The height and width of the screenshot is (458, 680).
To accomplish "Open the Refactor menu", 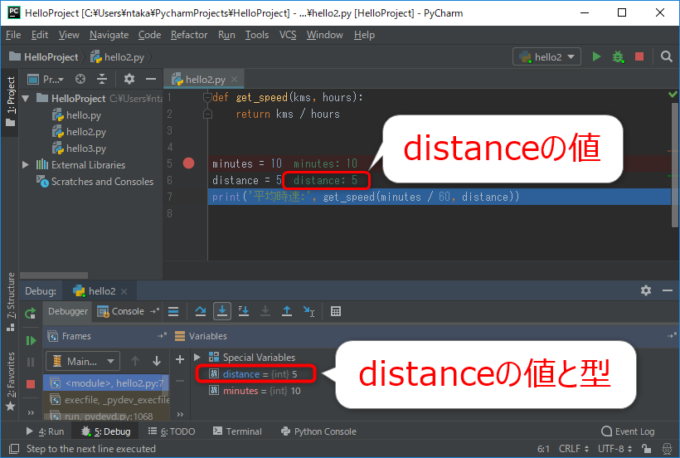I will tap(189, 35).
